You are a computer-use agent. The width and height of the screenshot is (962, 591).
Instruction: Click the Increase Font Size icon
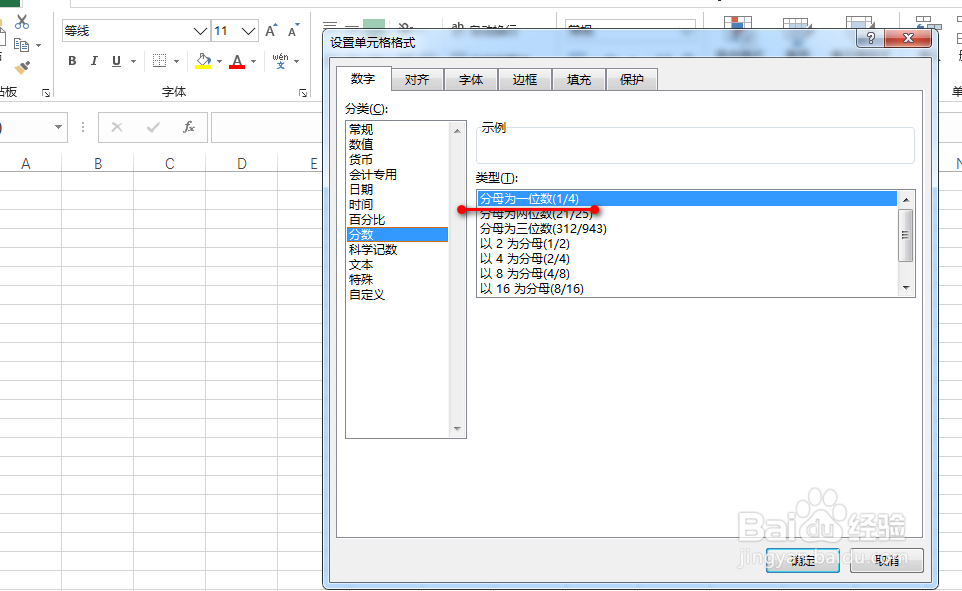click(x=271, y=29)
